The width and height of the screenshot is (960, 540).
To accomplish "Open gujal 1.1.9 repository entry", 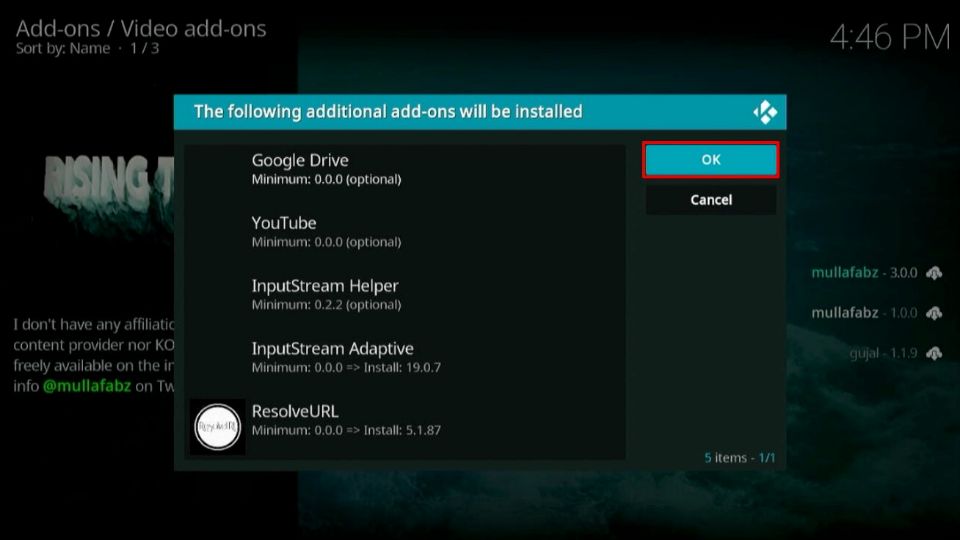I will coord(895,353).
